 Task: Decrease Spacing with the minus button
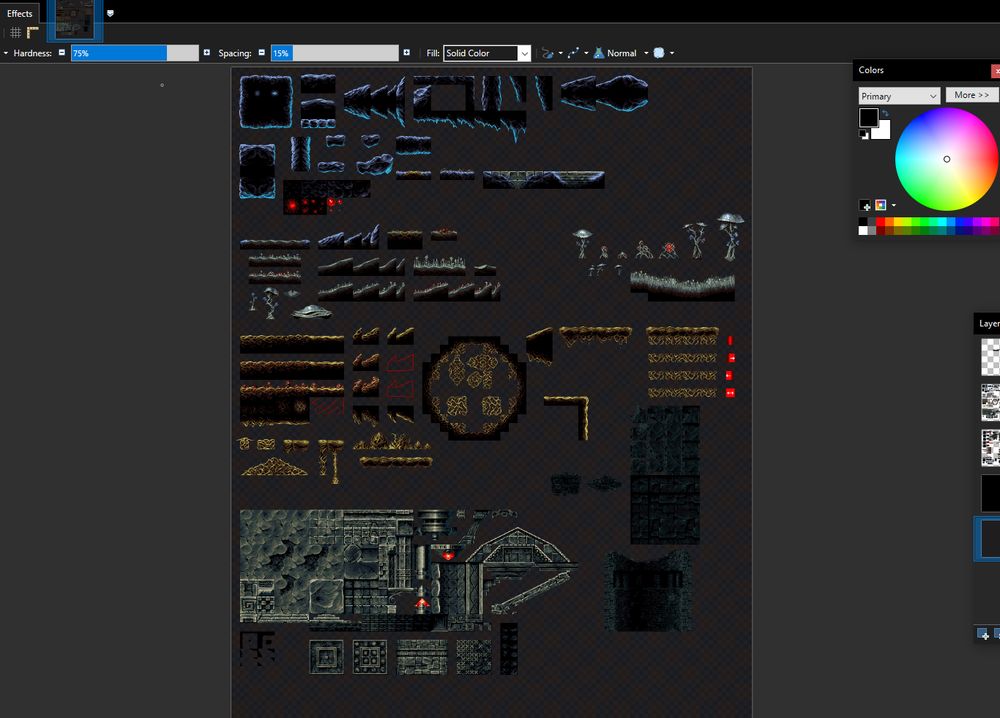coord(261,52)
